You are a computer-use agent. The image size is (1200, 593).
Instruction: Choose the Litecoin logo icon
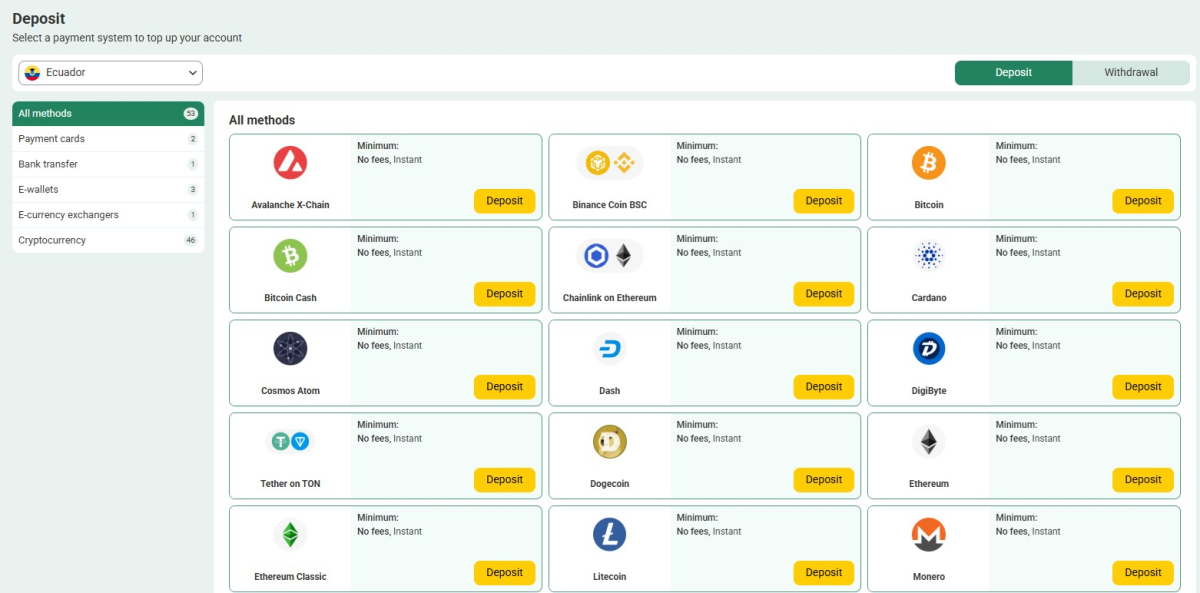click(x=610, y=535)
